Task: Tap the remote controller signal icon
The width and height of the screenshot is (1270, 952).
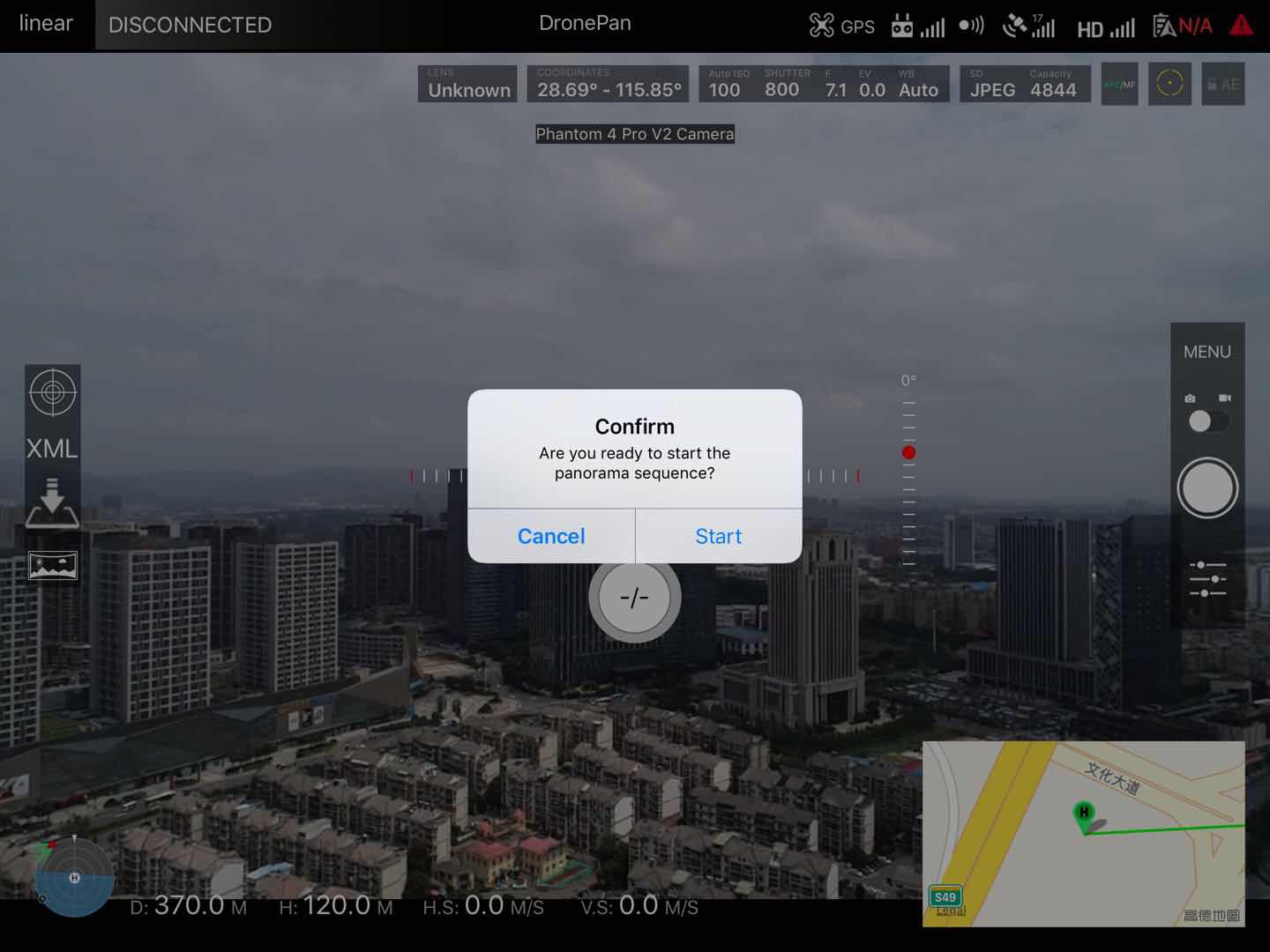Action: (x=917, y=26)
